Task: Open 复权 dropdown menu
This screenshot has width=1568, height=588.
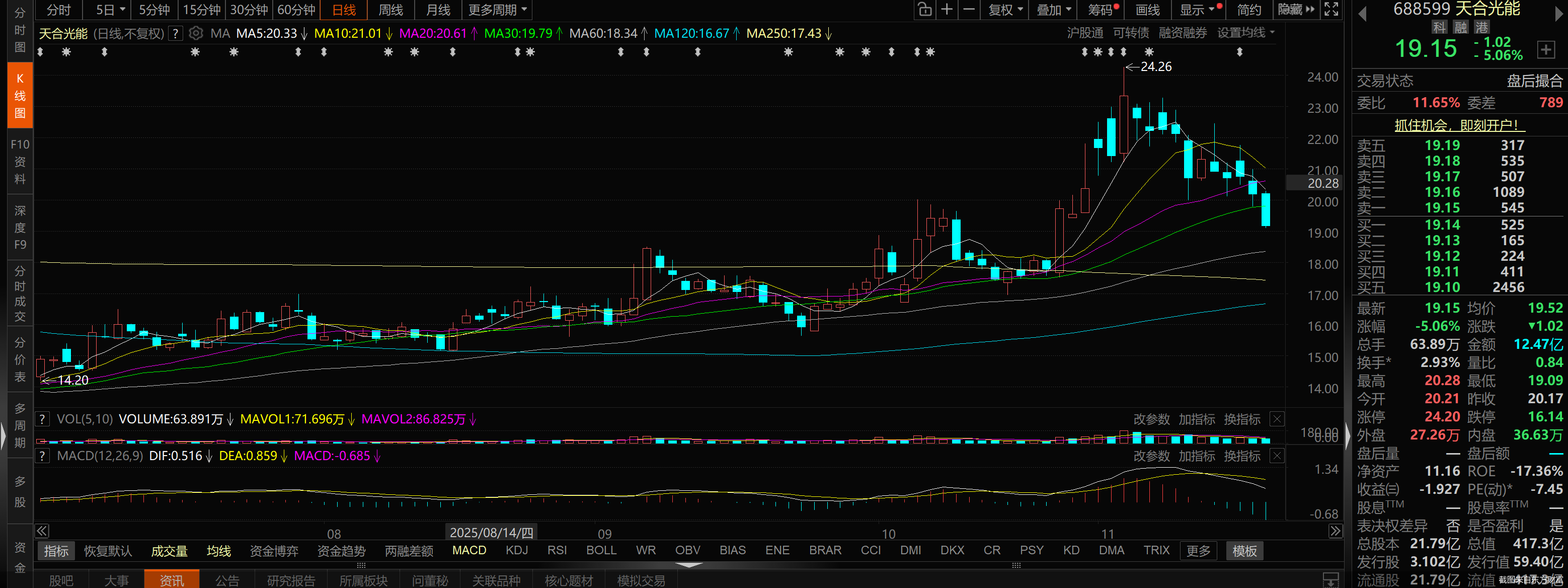Action: (1005, 10)
